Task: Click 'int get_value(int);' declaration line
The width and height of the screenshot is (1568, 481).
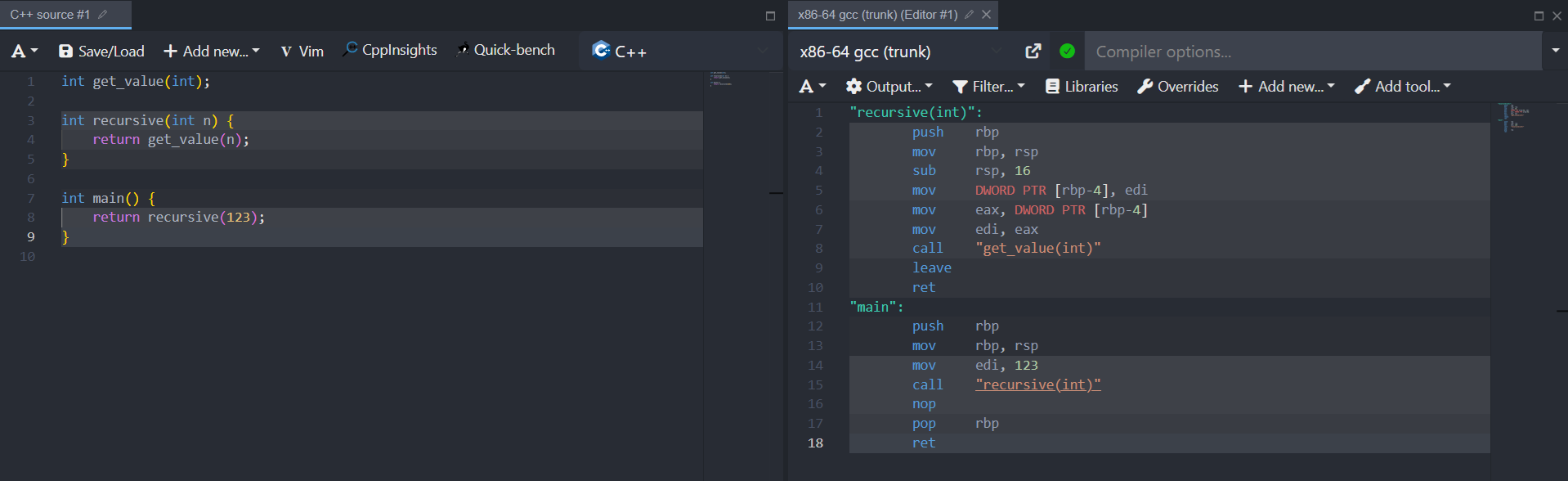Action: click(136, 82)
